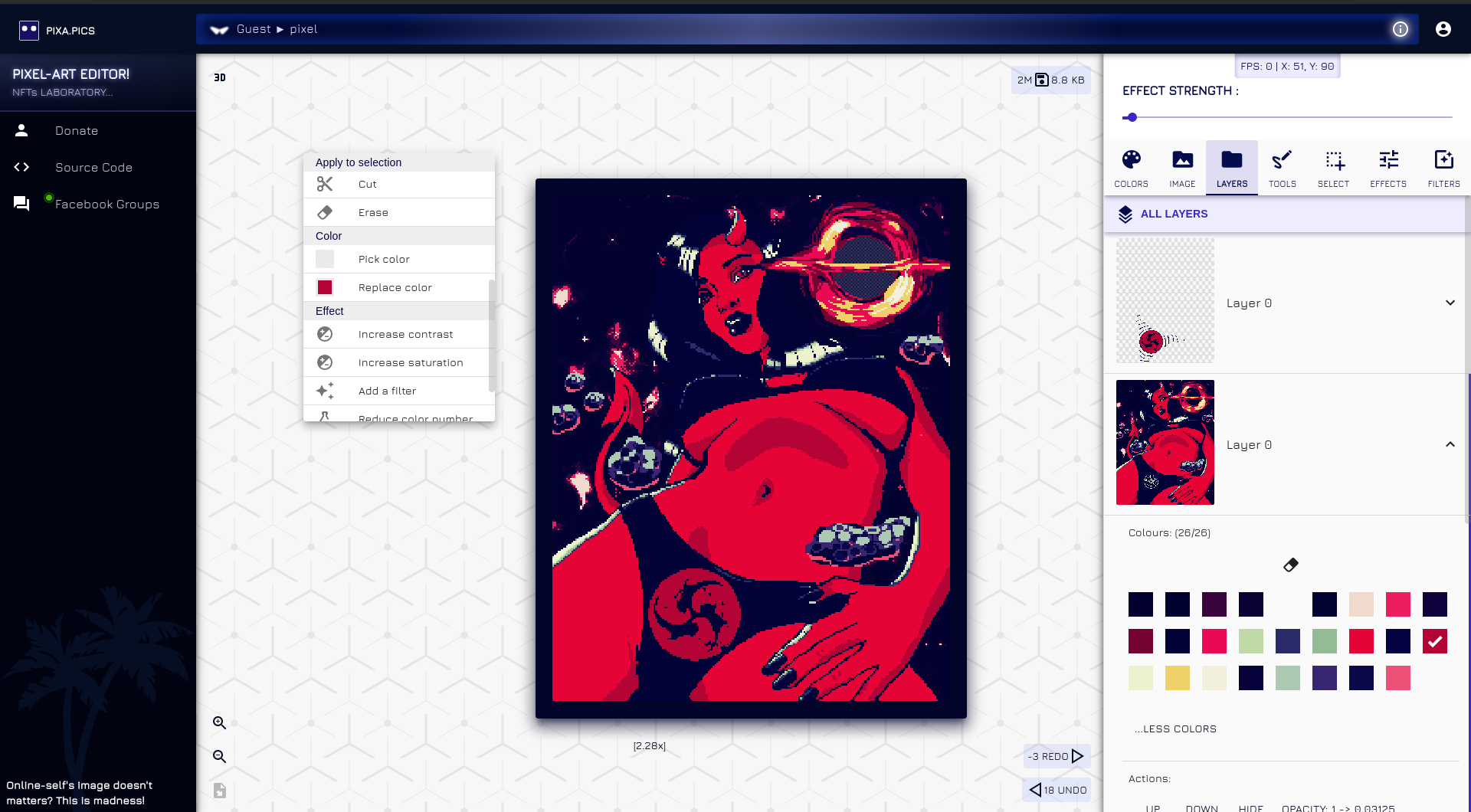Open the Select panel
This screenshot has width=1471, height=812.
pos(1333,168)
